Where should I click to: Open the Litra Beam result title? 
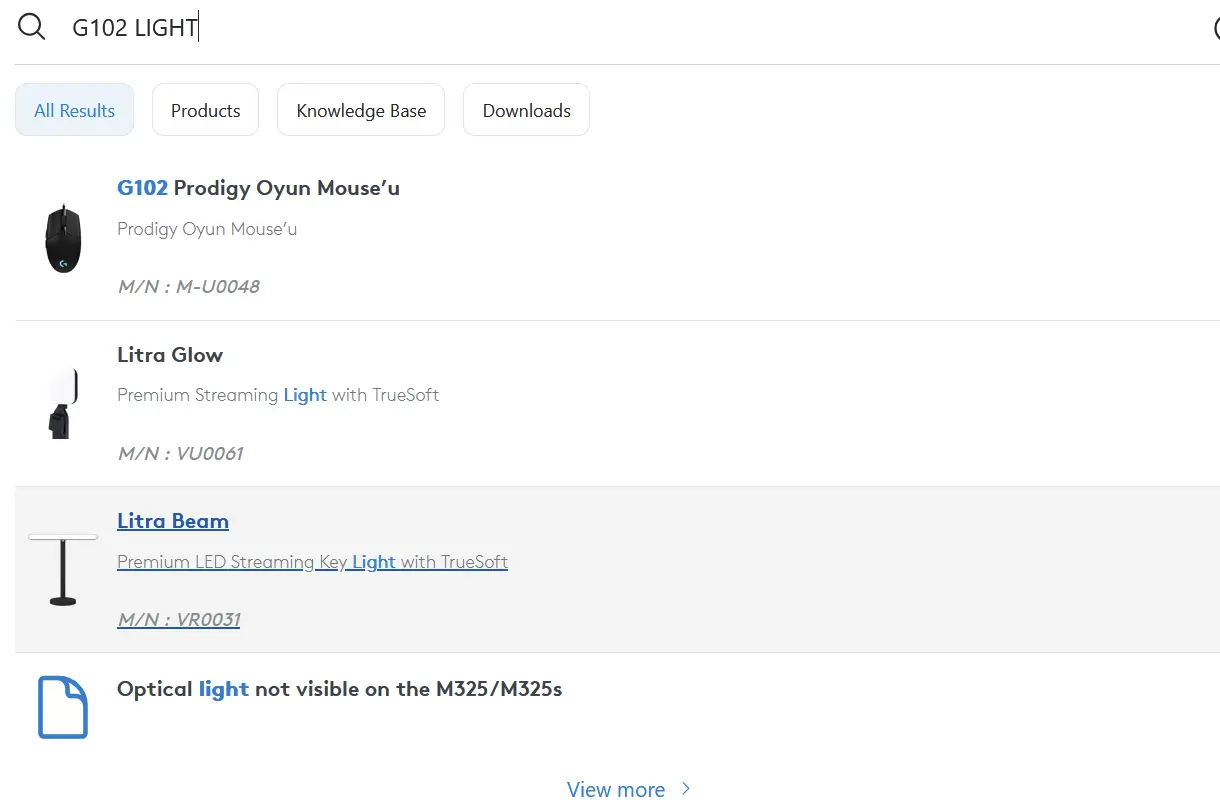tap(173, 521)
